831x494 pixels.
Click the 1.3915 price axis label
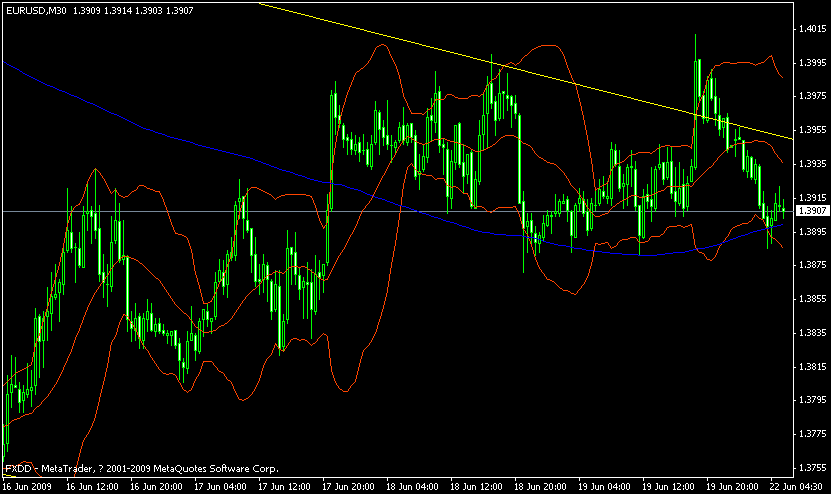click(812, 198)
